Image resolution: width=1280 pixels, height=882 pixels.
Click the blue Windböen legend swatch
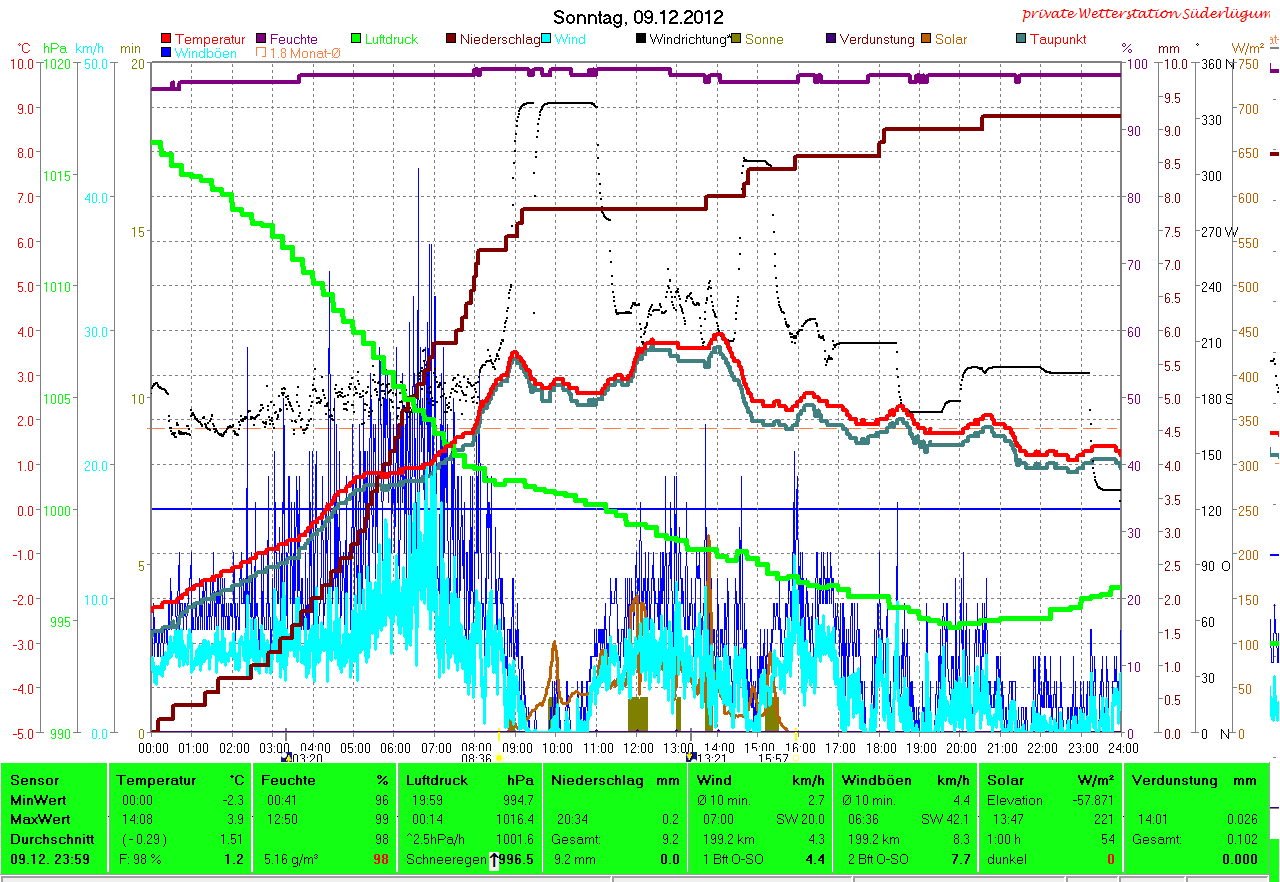tap(166, 53)
